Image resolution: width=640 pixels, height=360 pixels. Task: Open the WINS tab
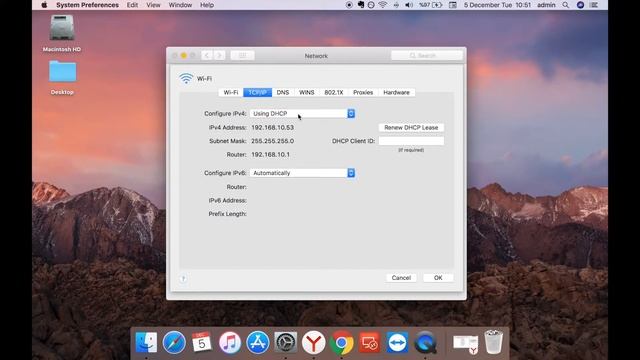307,92
